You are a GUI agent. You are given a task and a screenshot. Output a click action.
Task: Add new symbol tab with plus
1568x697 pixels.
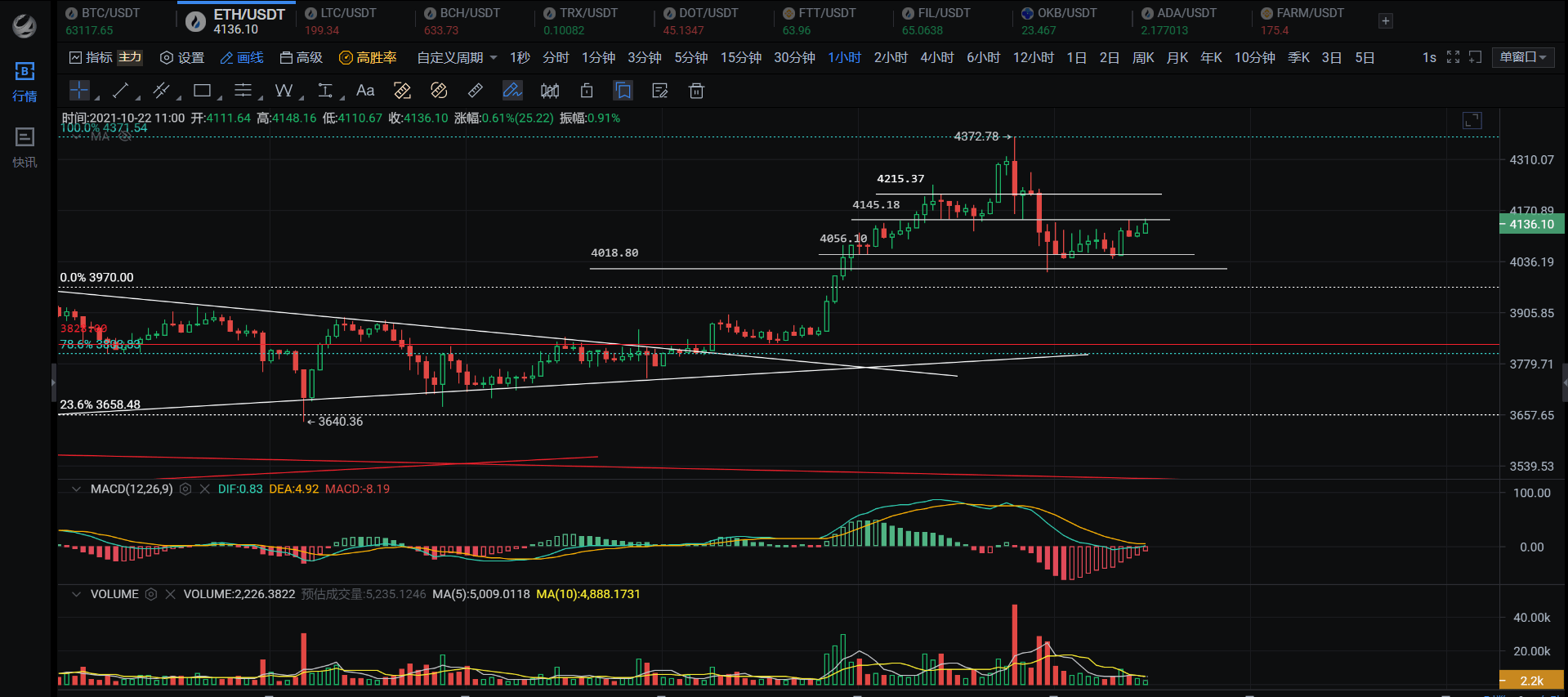(1386, 21)
